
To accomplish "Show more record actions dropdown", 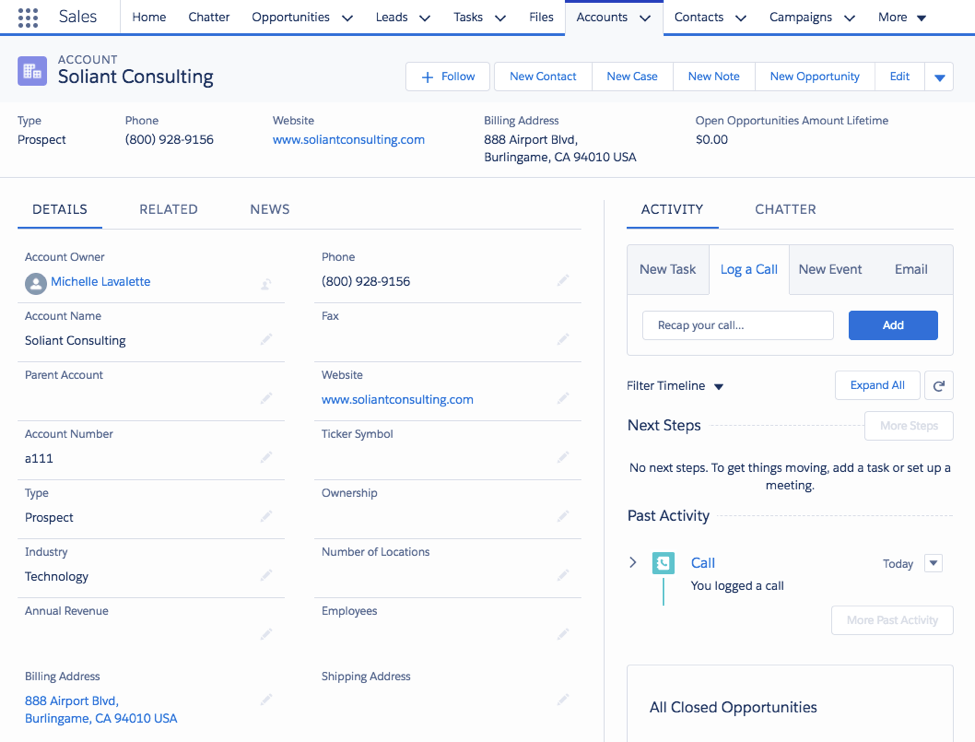I will 940,77.
